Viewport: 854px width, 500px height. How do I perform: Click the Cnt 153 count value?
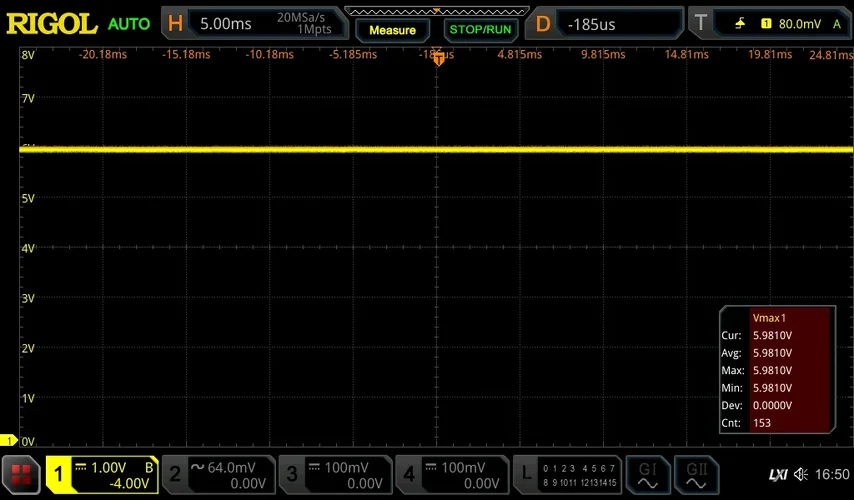(x=762, y=423)
